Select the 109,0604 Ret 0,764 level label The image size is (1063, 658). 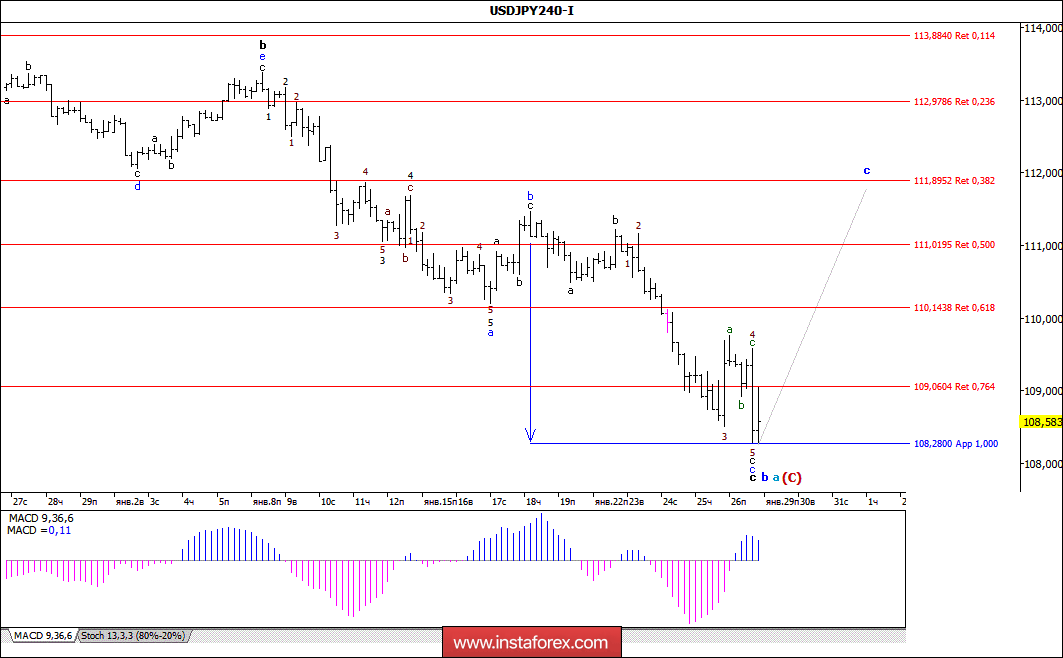[x=955, y=387]
